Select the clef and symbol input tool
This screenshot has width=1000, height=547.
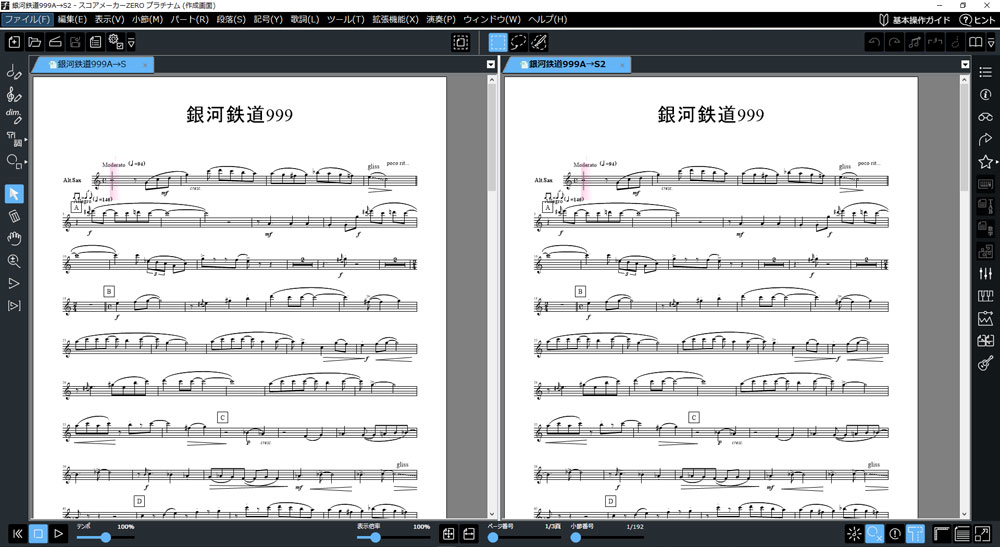point(14,94)
